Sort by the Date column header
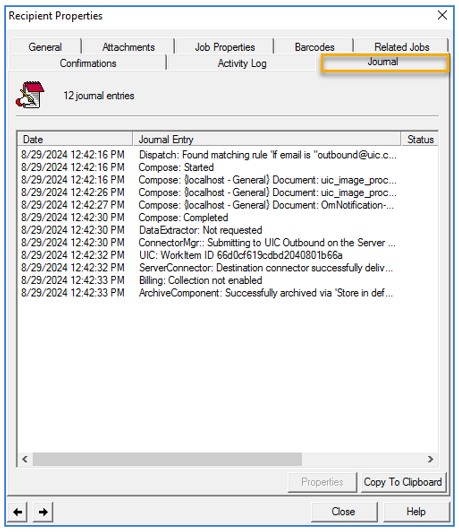Viewport: 459px width, 532px height. coord(75,139)
